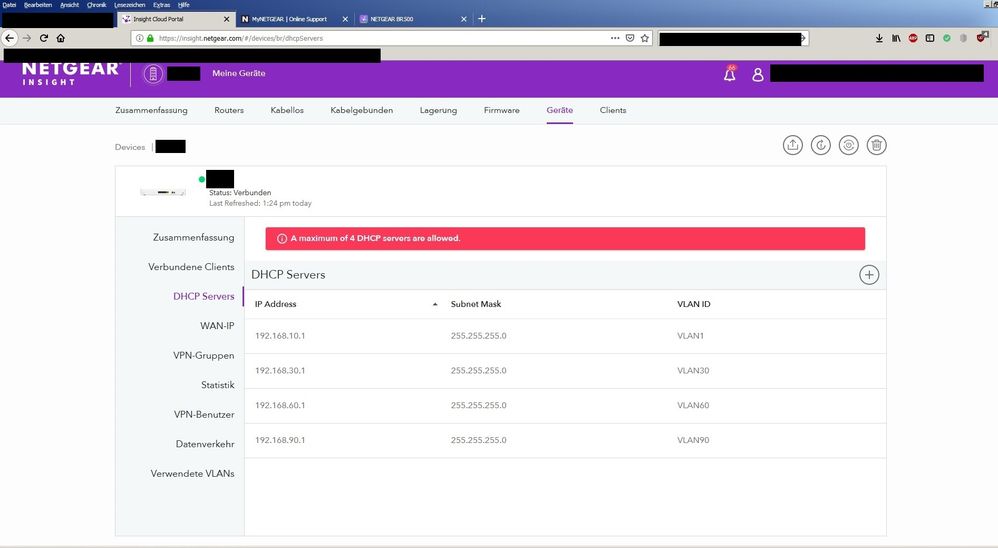Image resolution: width=998 pixels, height=548 pixels.
Task: Bookmark this page with the star icon
Action: pos(645,38)
